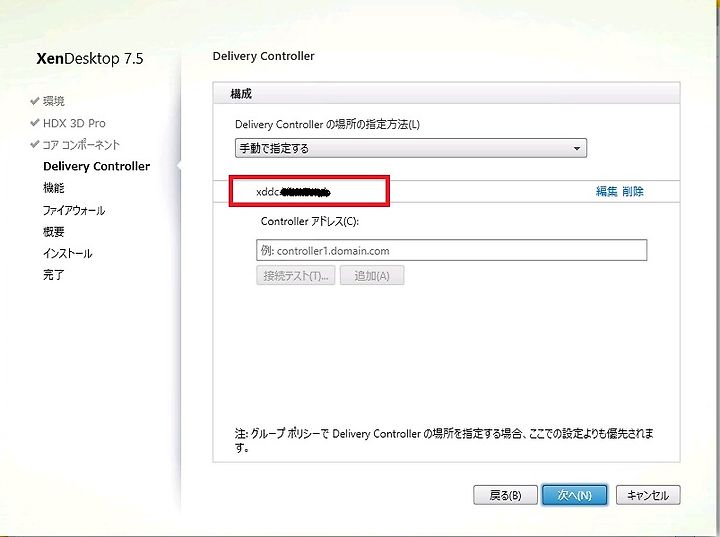The height and width of the screenshot is (537, 720).
Task: Click the 編集 link for the xddc controller
Action: (606, 191)
